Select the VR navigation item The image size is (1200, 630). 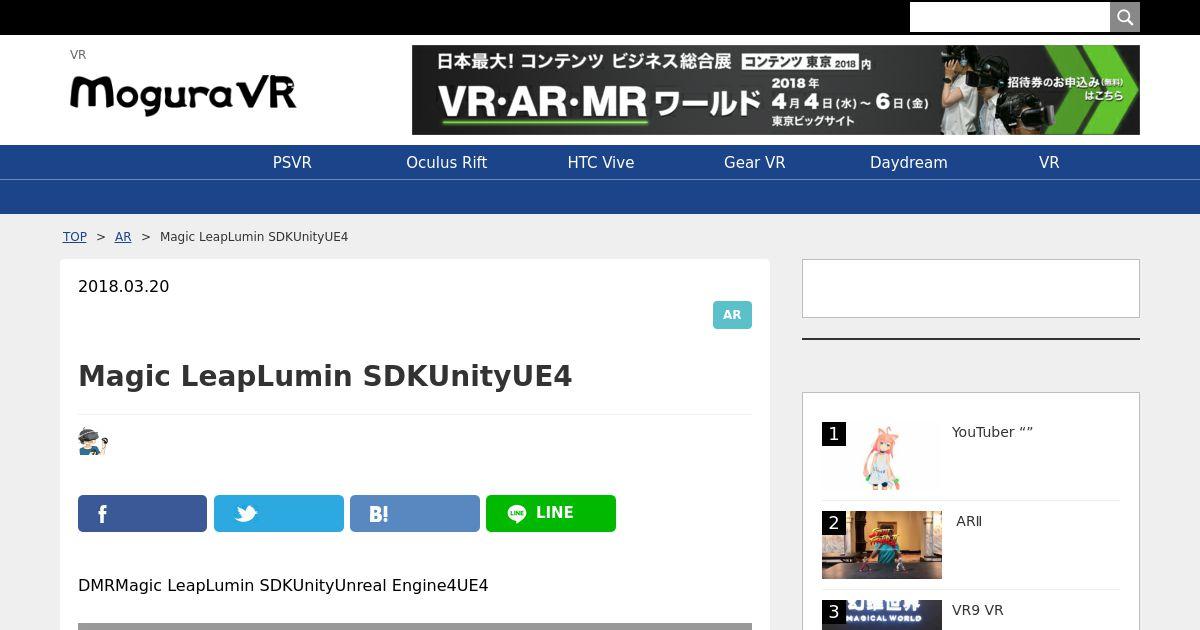1049,163
